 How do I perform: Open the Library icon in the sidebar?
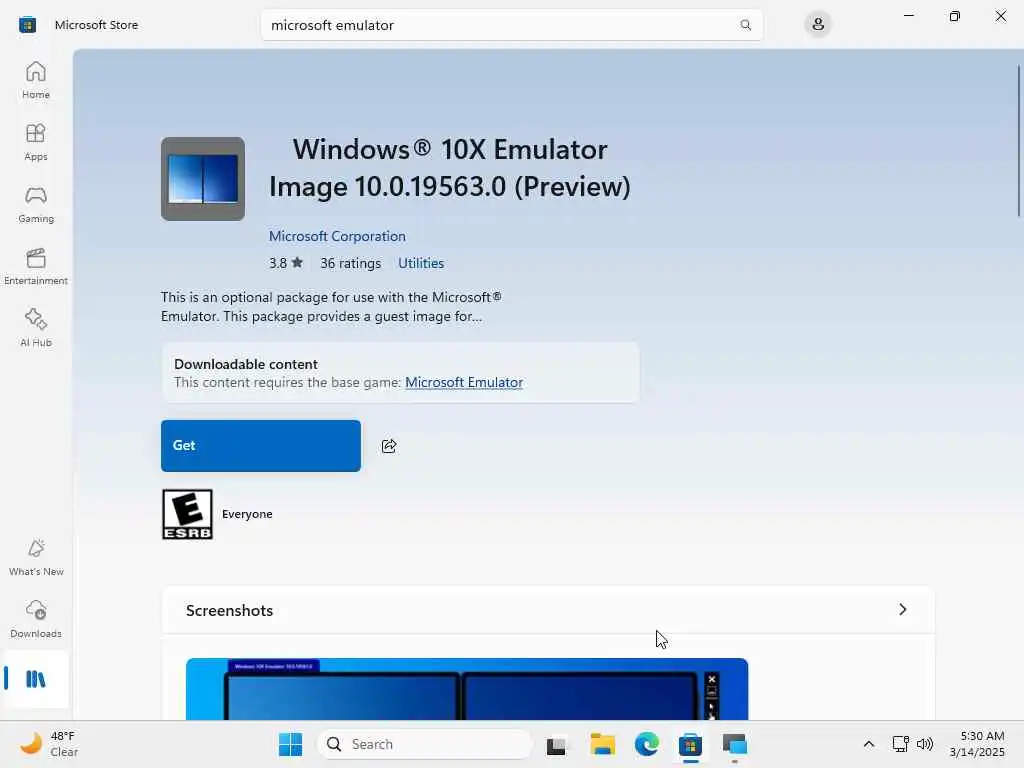point(36,679)
